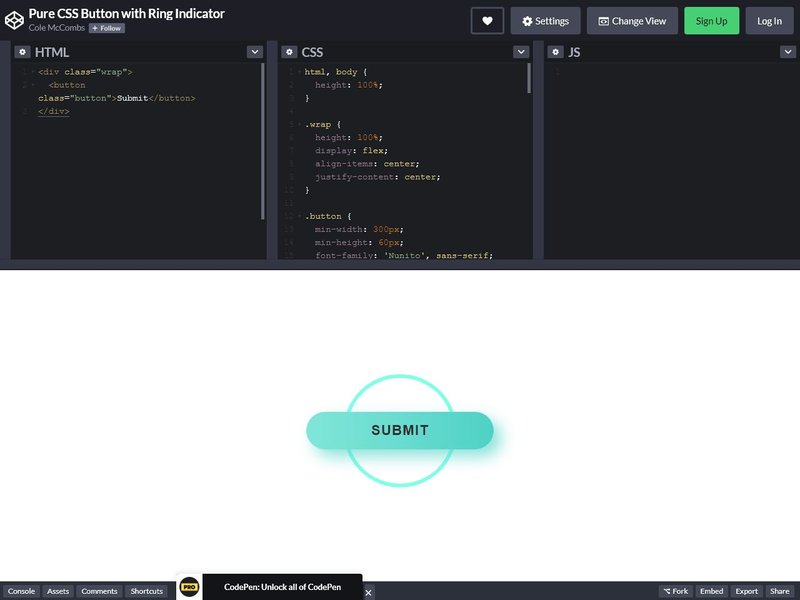Collapse the HTML panel with its chevron

254,51
